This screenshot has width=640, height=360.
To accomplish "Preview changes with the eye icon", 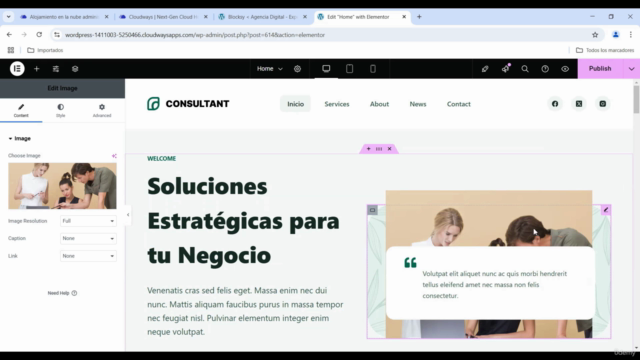I will (x=565, y=69).
